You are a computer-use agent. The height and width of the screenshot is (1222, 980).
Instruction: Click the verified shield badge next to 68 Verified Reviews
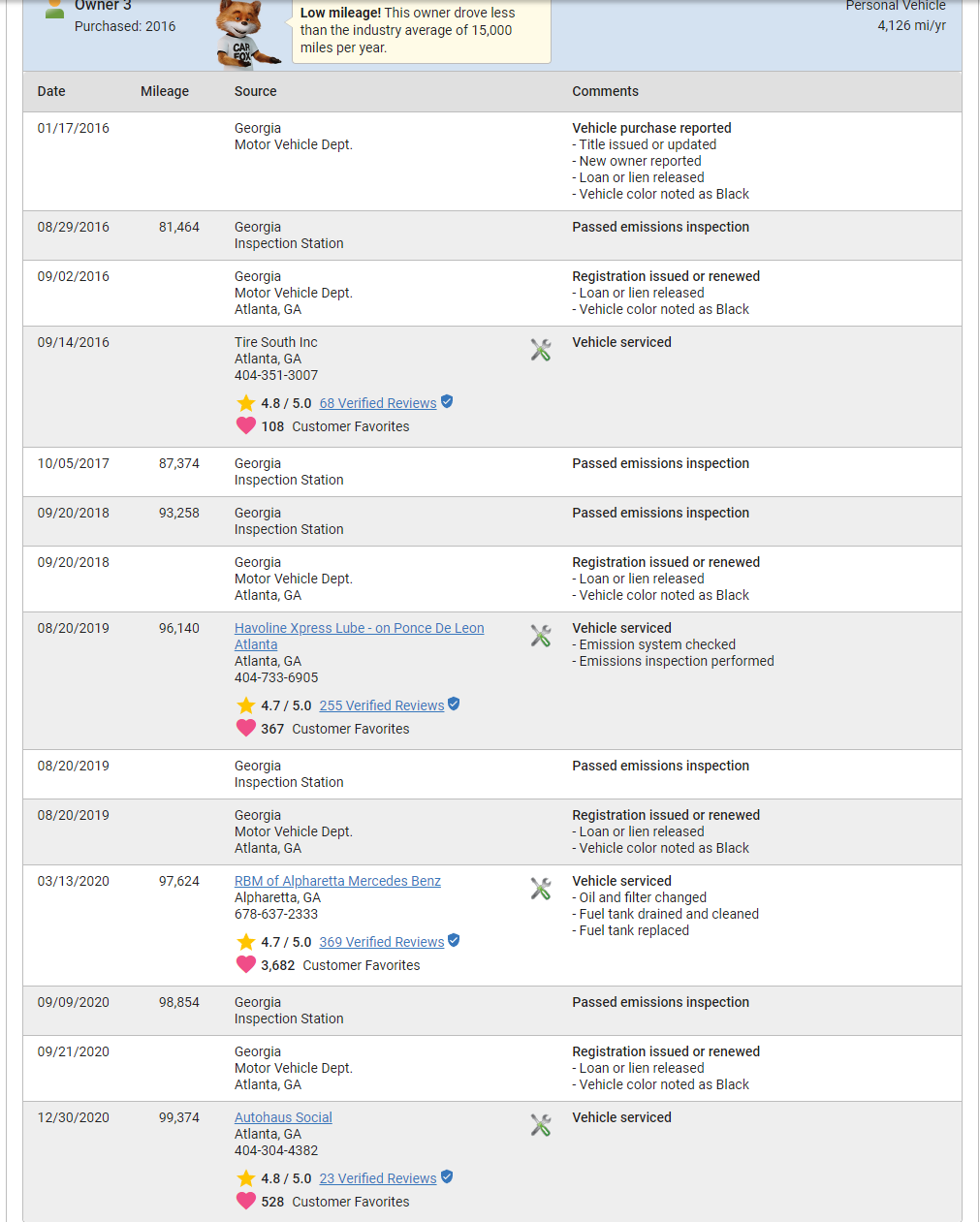[x=447, y=401]
